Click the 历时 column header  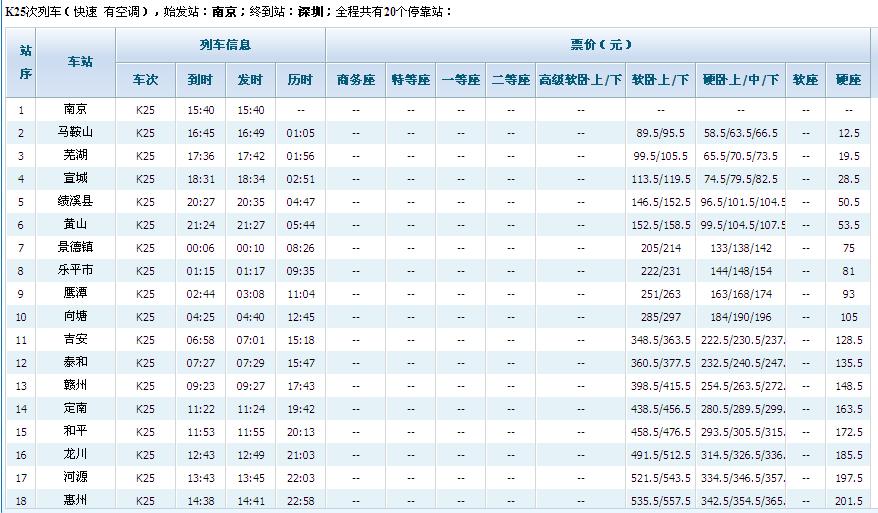click(x=300, y=80)
